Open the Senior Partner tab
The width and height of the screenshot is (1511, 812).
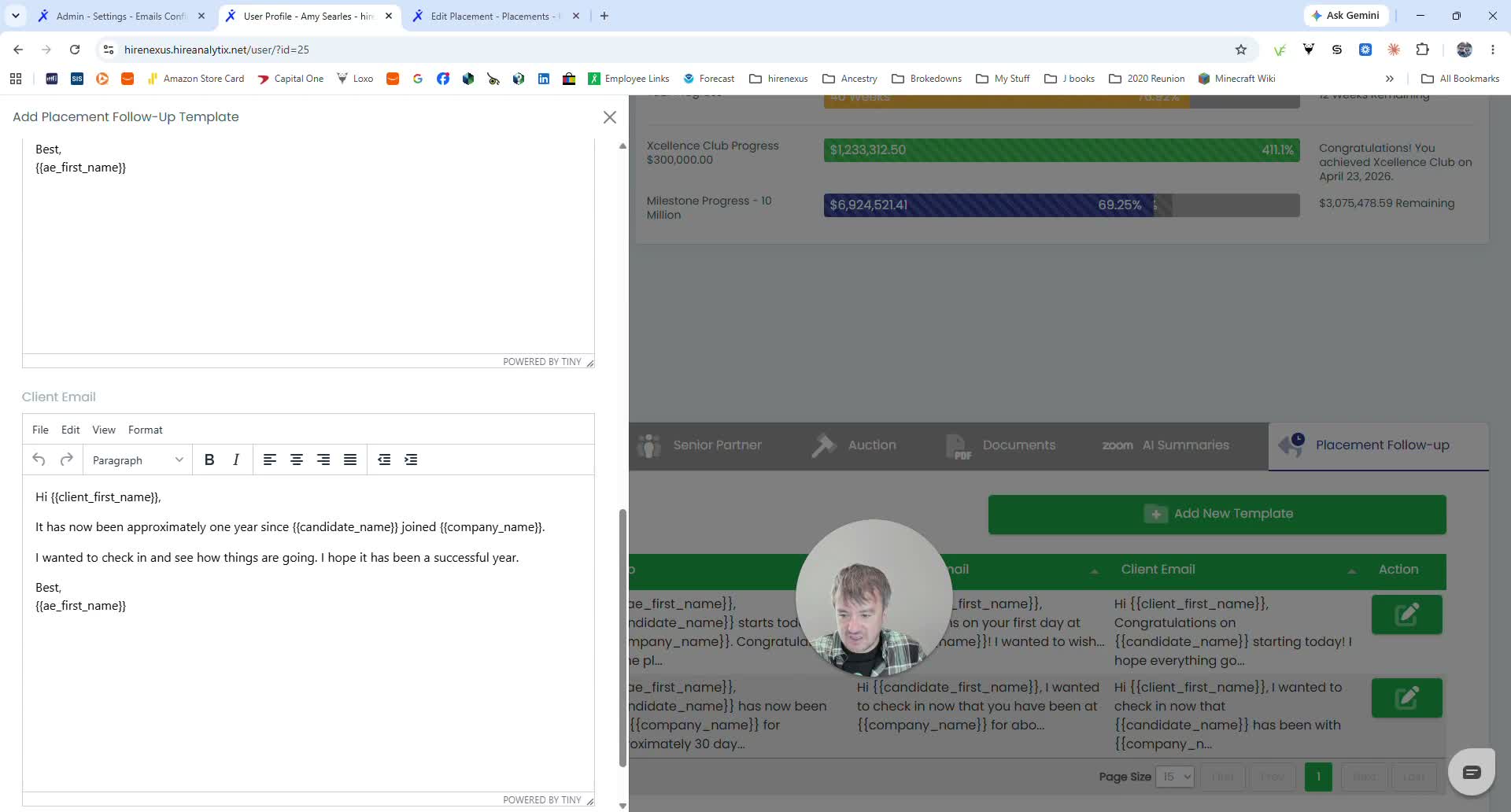[x=700, y=445]
